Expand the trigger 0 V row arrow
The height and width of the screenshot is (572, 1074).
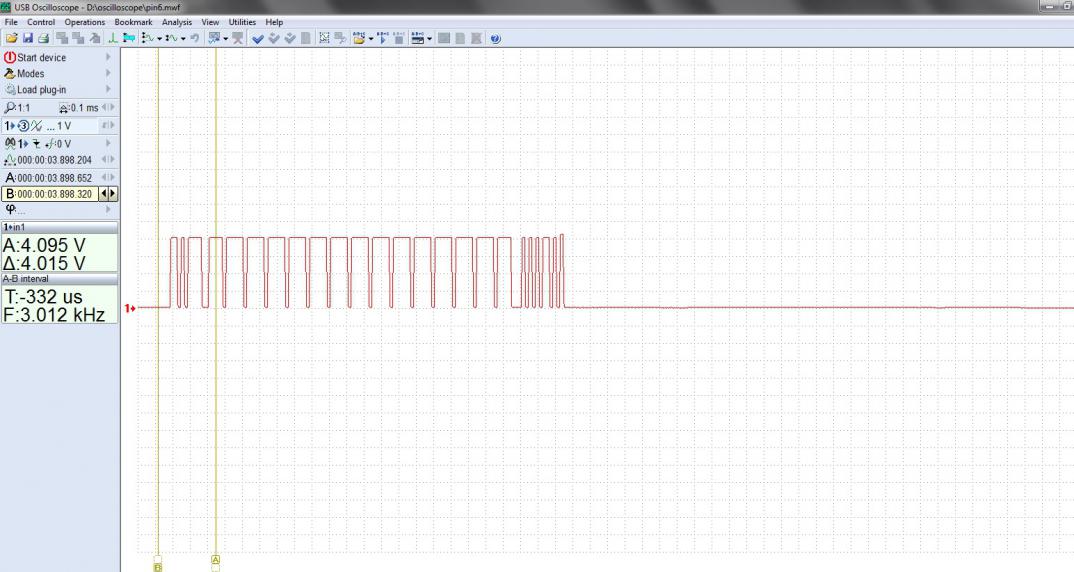[108, 143]
